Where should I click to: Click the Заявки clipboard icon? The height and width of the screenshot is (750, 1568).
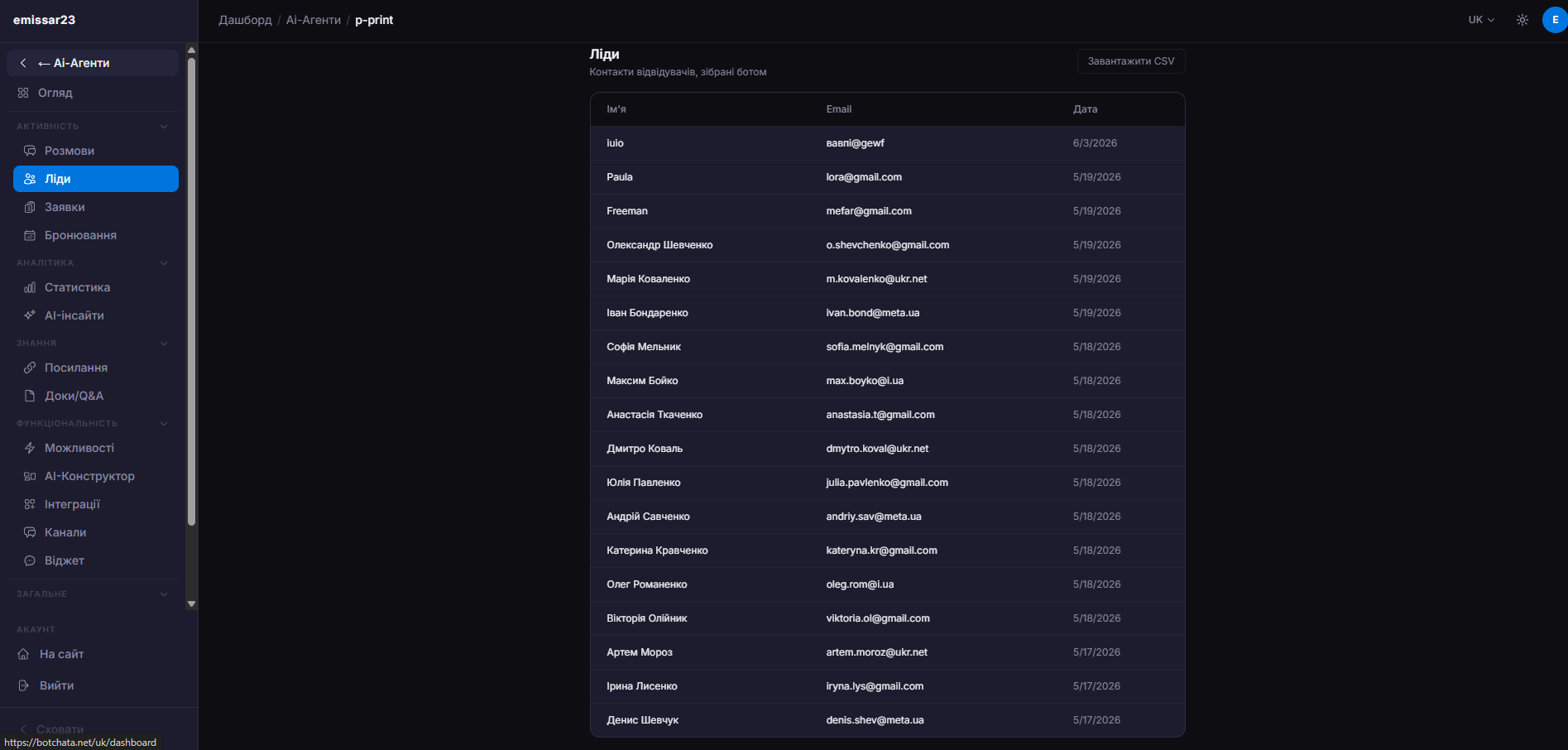30,207
